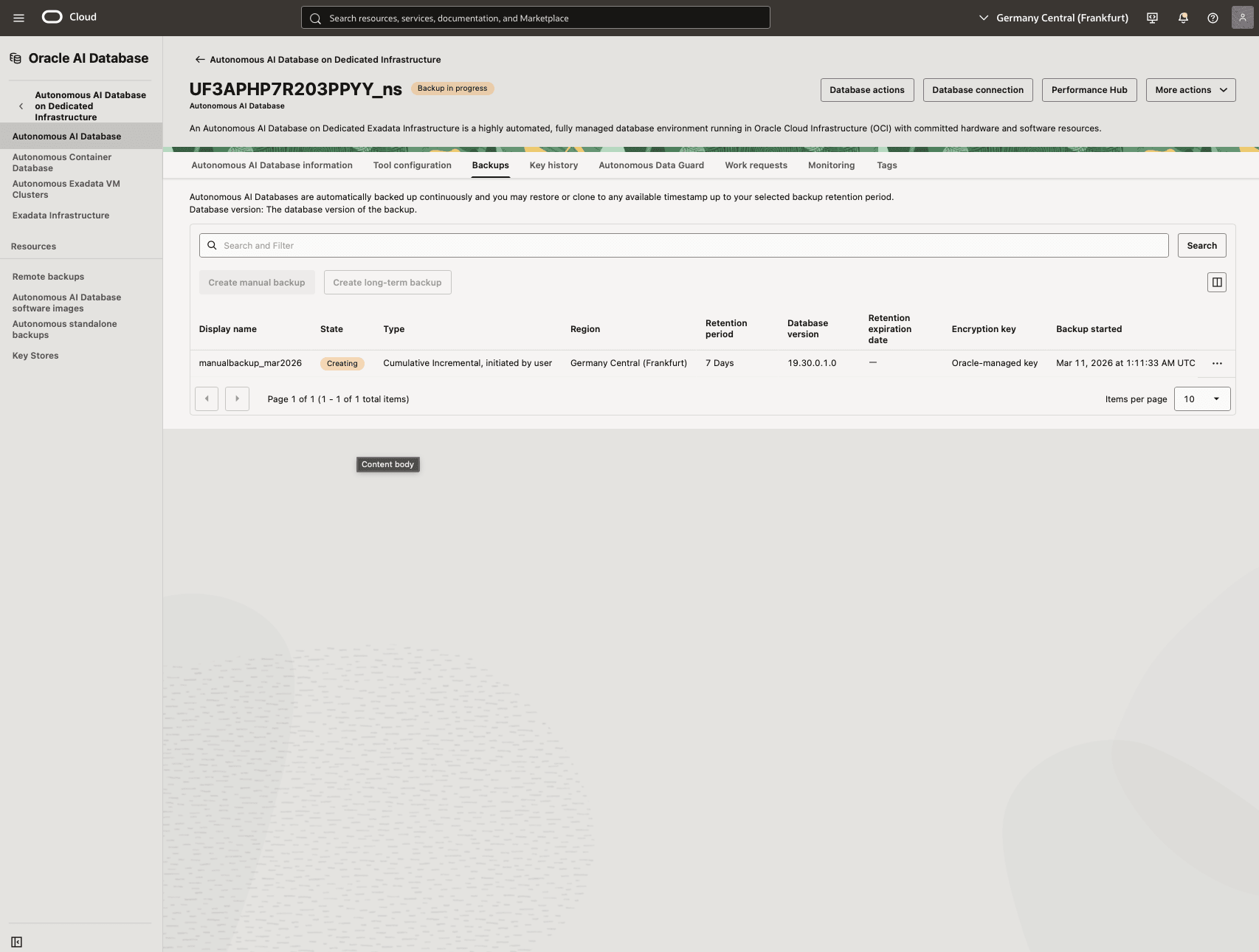Click the Autonomous AI Database on Dedicated Infrastructure breadcrumb

tap(325, 60)
